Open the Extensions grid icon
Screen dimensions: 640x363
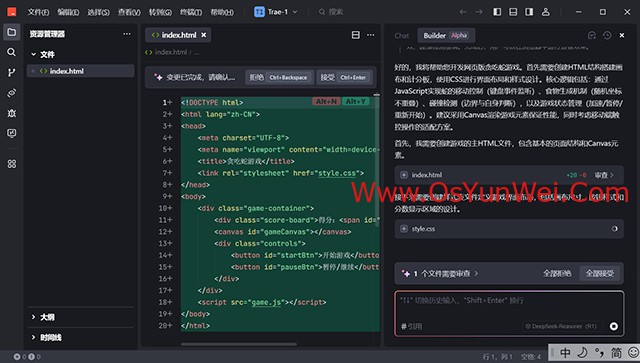(x=11, y=164)
